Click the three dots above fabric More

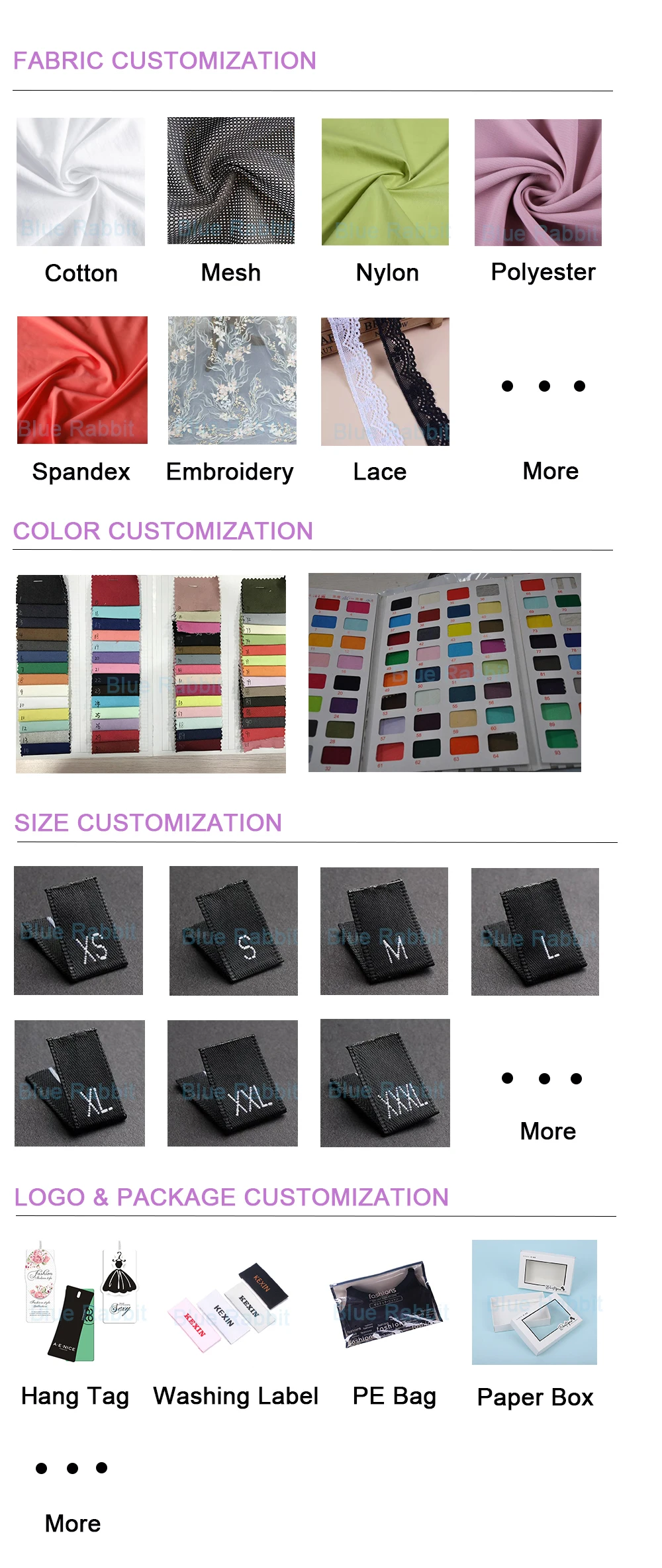(544, 386)
